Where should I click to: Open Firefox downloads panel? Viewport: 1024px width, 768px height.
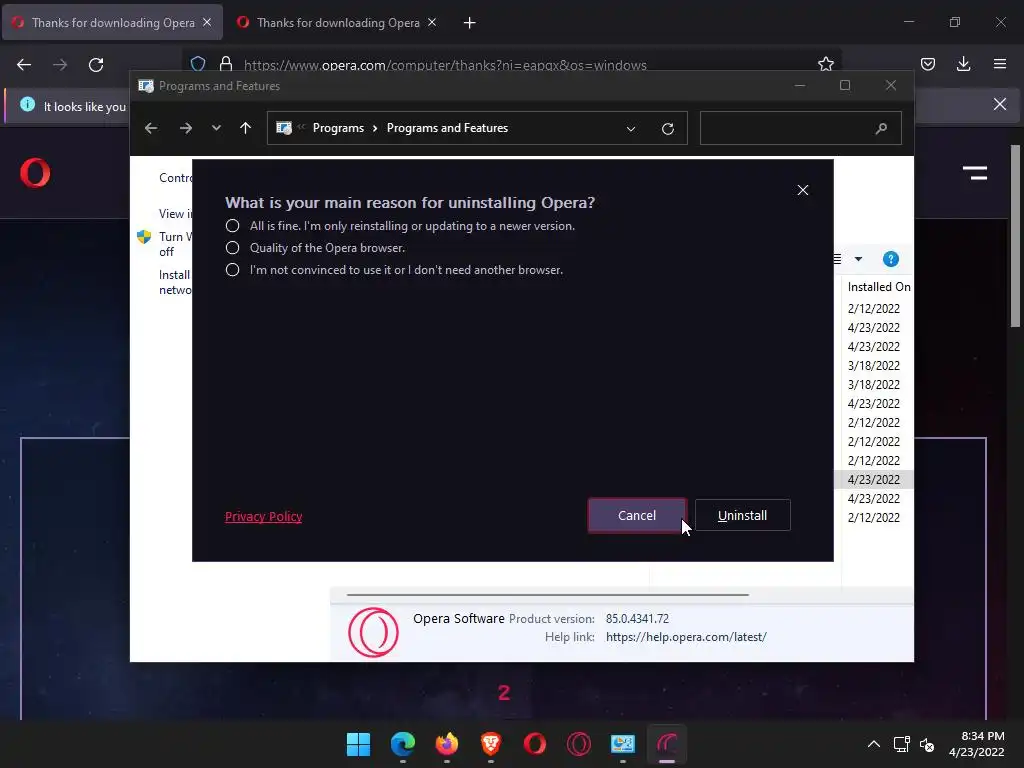[x=963, y=64]
